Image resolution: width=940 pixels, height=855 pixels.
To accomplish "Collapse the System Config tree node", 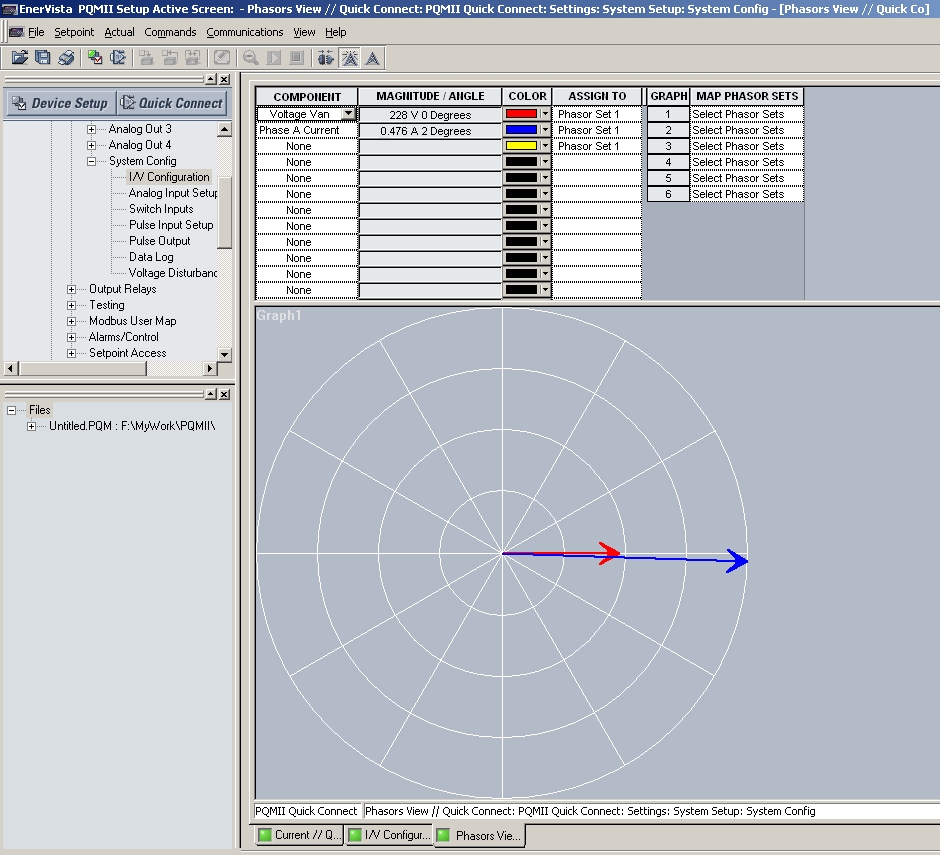I will click(91, 161).
